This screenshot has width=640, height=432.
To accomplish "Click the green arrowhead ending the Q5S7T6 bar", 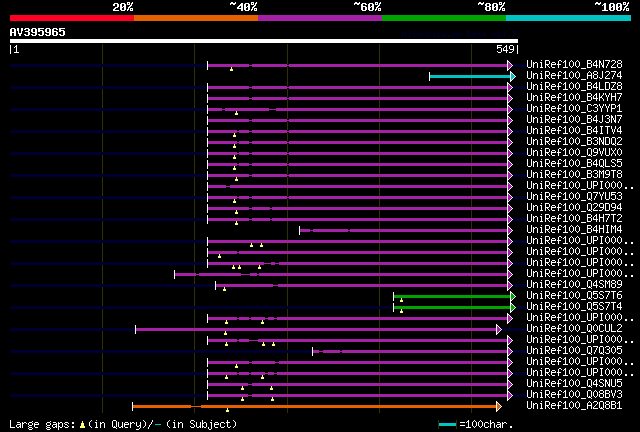I will click(513, 296).
